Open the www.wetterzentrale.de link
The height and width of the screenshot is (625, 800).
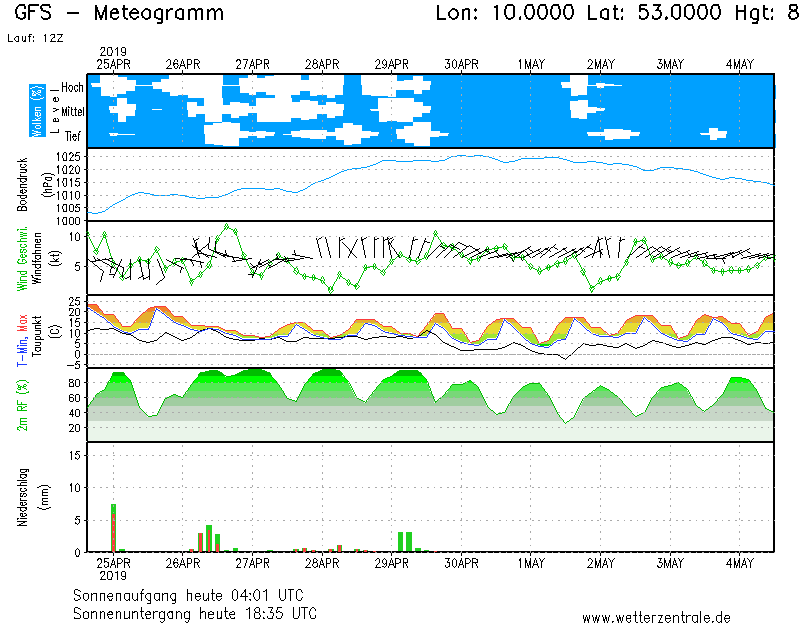tap(656, 618)
